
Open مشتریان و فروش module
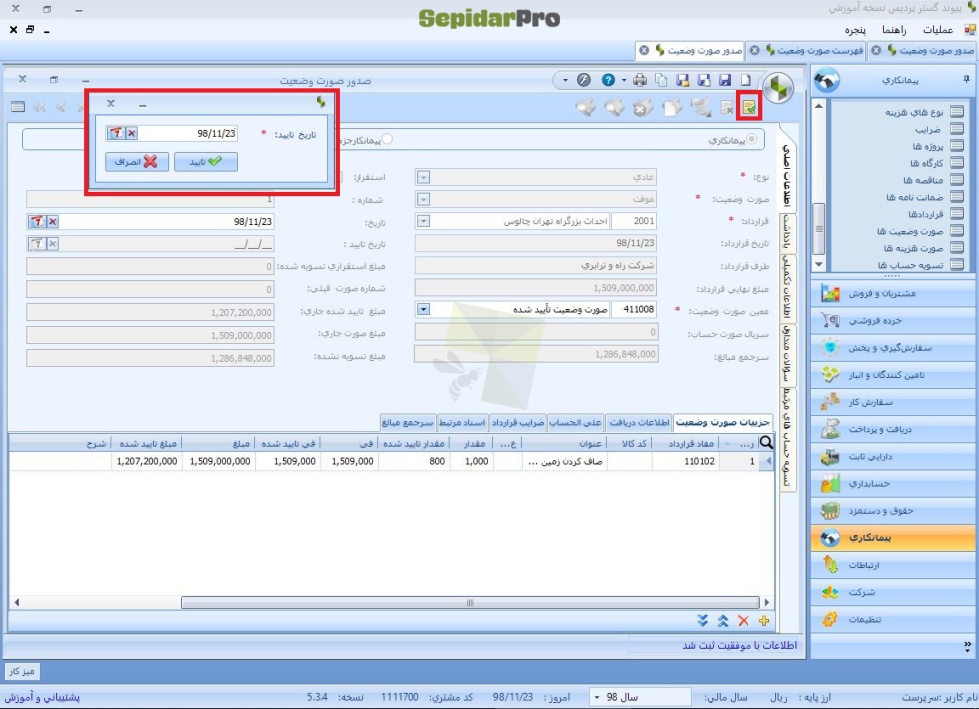[894, 293]
